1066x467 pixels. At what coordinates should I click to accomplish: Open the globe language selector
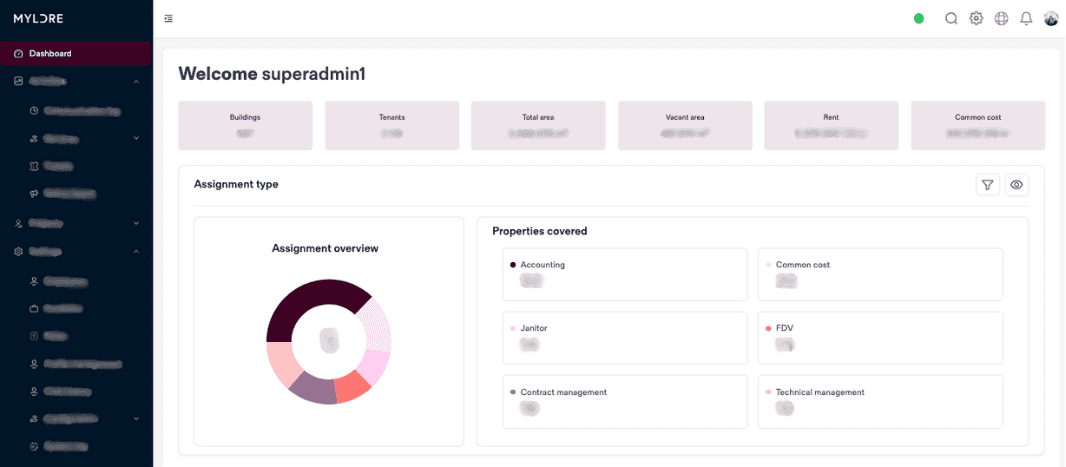pyautogui.click(x=1002, y=18)
